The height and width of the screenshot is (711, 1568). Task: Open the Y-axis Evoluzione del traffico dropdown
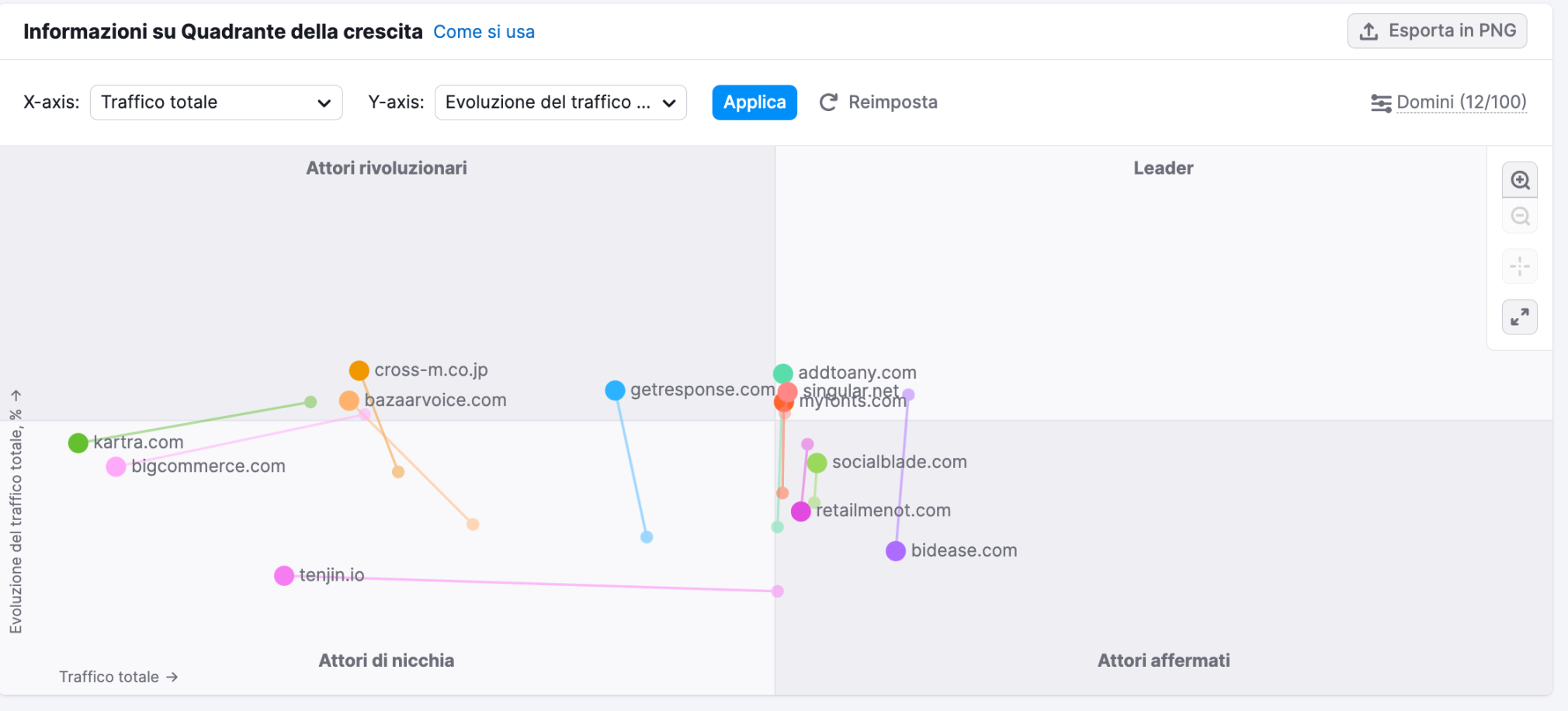pos(560,102)
